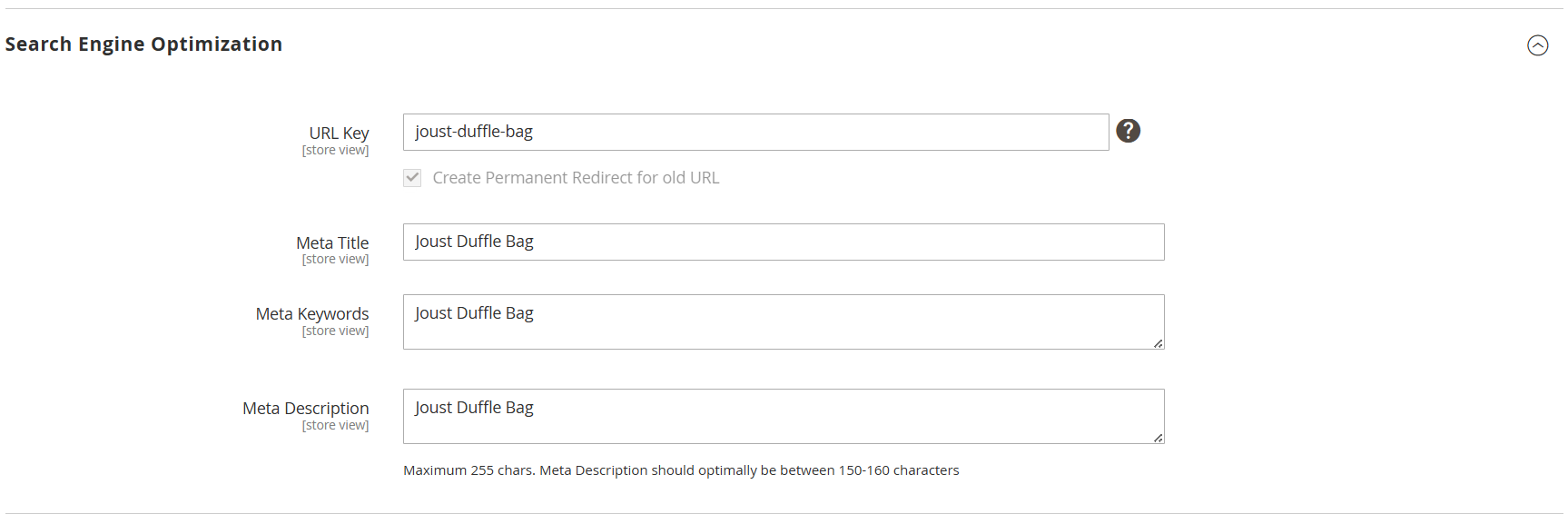Click the URL Key label
The height and width of the screenshot is (514, 1568).
click(339, 133)
